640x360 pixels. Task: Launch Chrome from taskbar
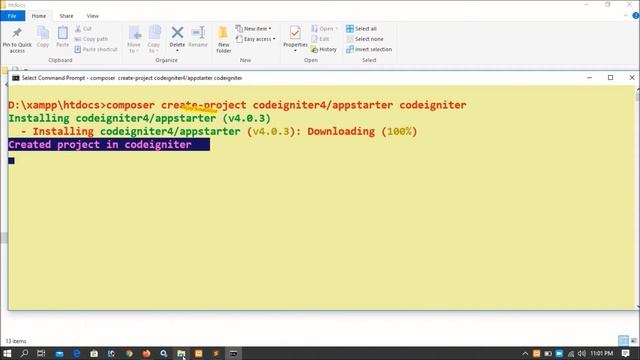(x=129, y=353)
